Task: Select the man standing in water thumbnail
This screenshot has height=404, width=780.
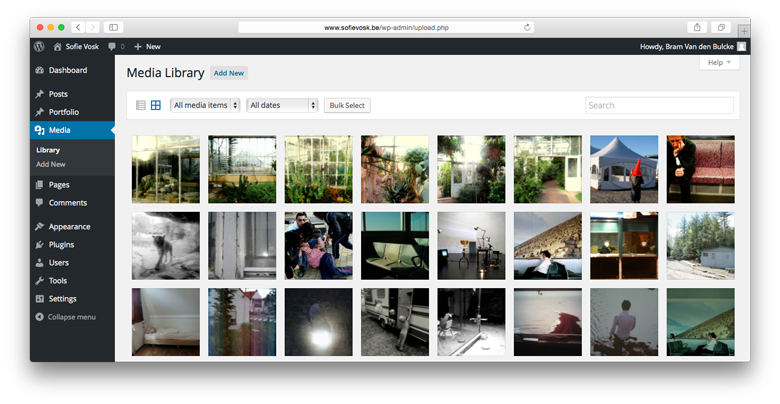Action: (x=624, y=322)
